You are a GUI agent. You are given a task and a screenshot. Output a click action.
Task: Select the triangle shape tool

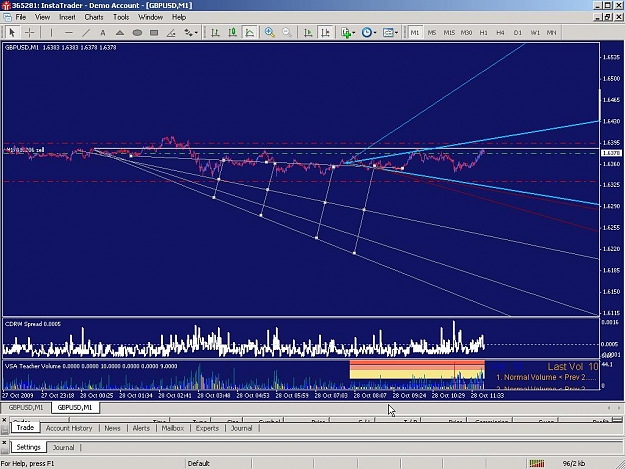coord(120,33)
